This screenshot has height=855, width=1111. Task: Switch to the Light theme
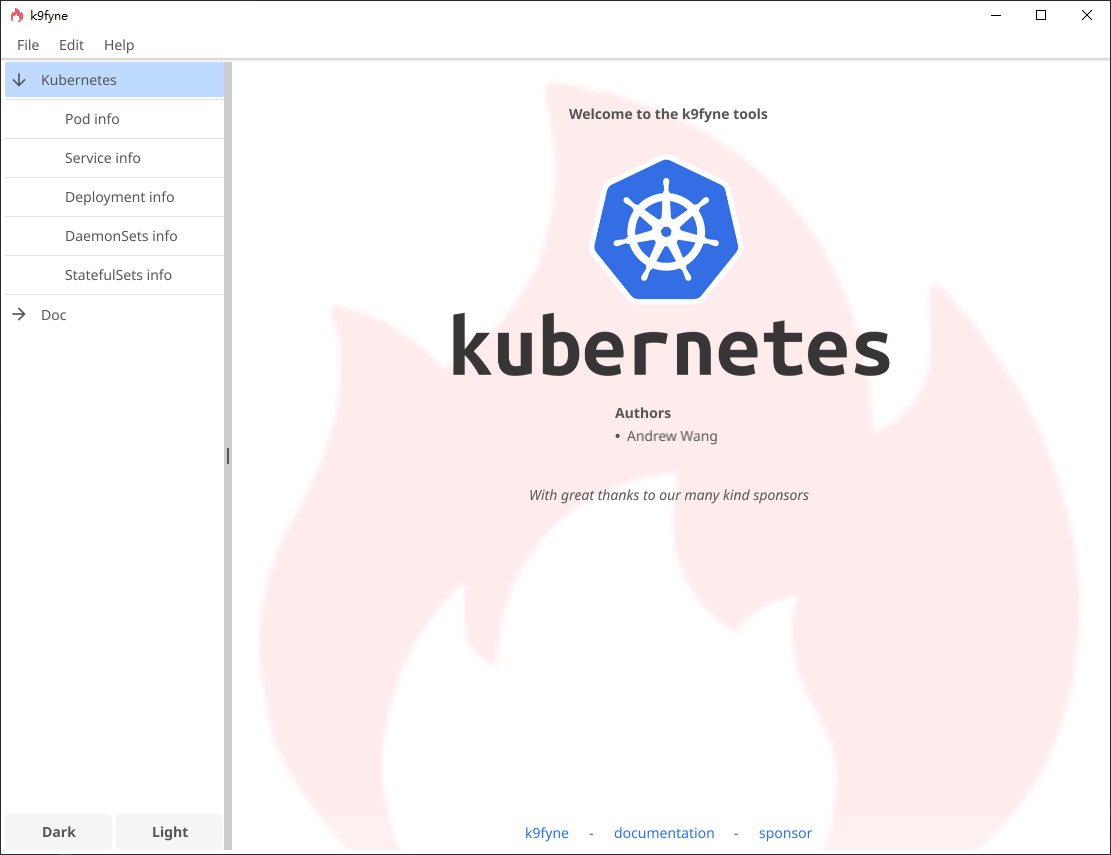tap(169, 832)
